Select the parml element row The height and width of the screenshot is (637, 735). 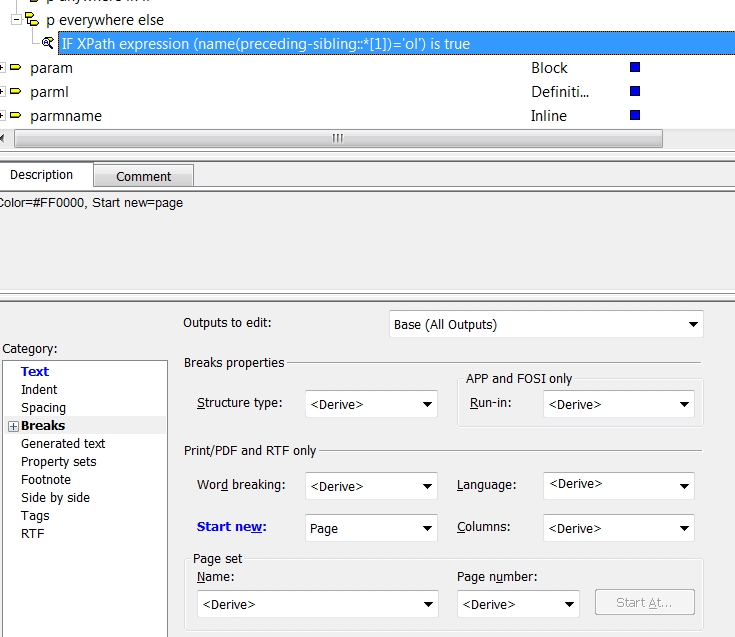click(x=49, y=92)
